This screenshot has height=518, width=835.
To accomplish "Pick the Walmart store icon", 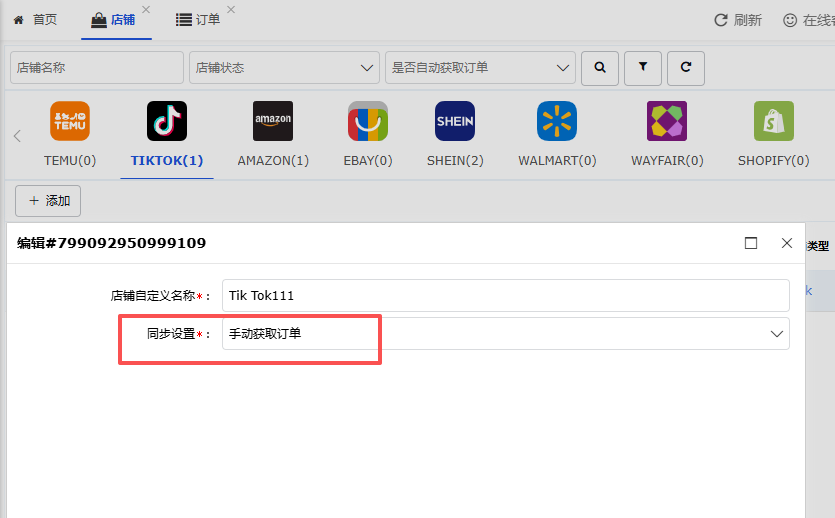I will 557,121.
